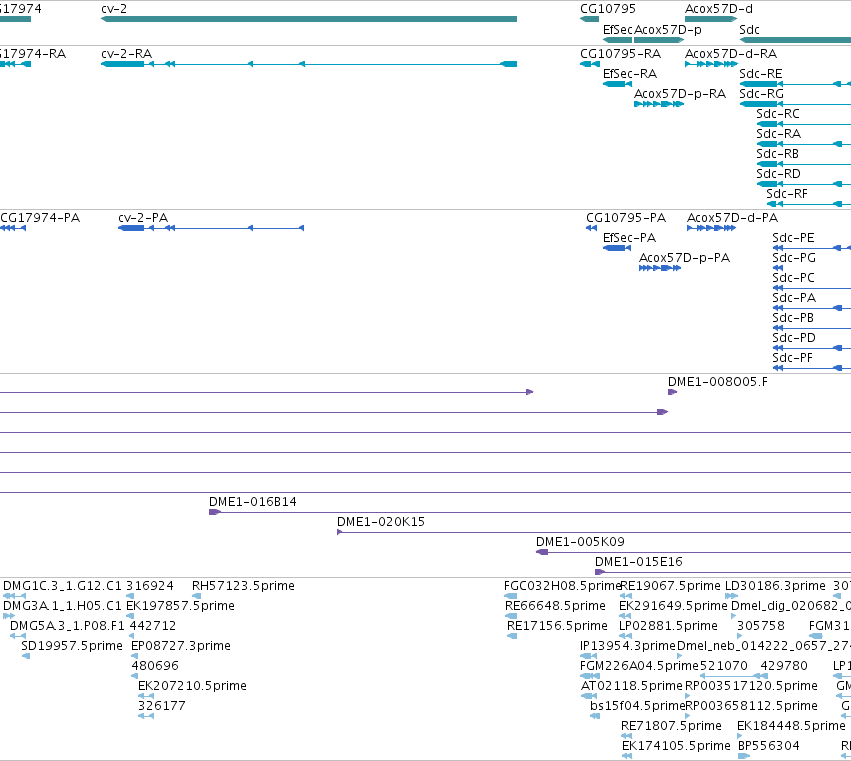
Task: Click the RE66648.5prime EST label
Action: tap(555, 606)
